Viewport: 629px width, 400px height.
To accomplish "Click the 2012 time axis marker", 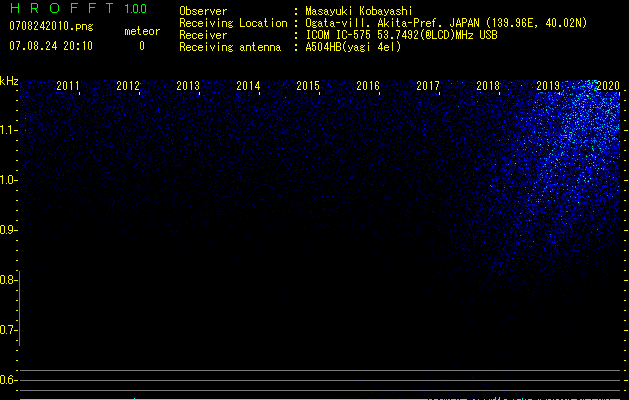I will click(128, 86).
